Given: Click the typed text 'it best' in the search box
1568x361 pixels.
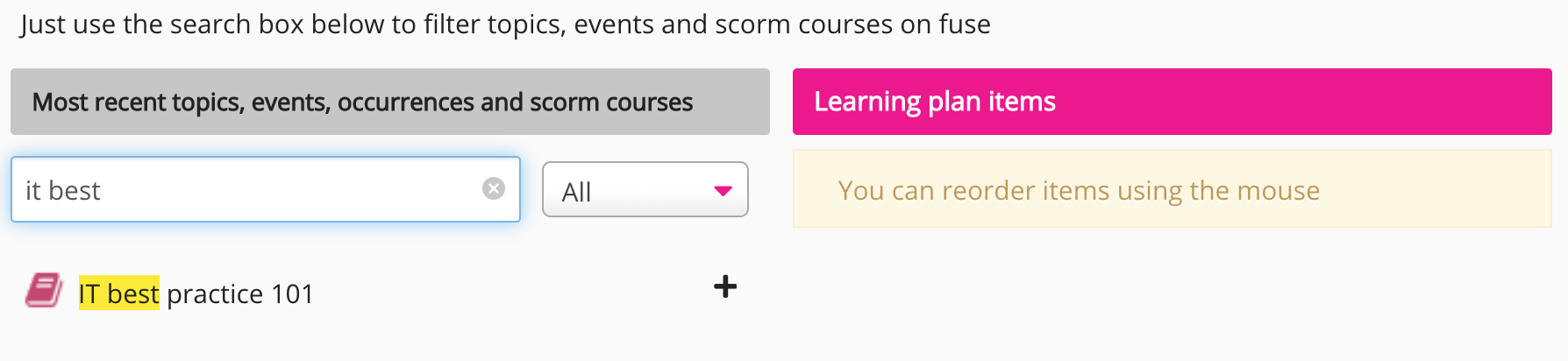Looking at the screenshot, I should [63, 190].
